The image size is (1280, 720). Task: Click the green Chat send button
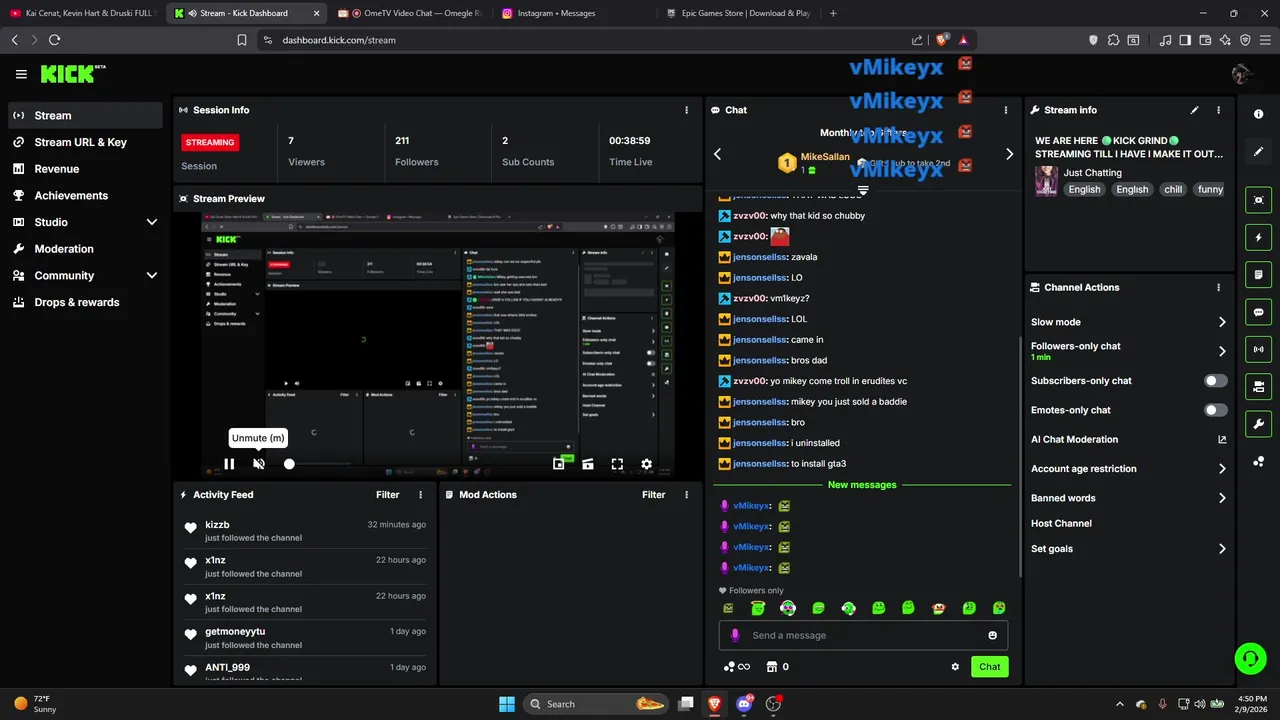(989, 667)
